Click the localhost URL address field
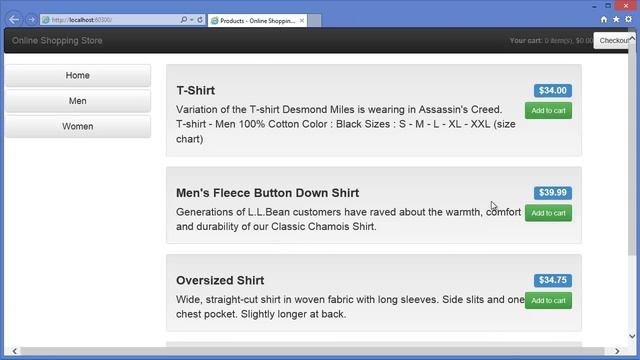Screen dimensions: 640x360 [x=110, y=20]
